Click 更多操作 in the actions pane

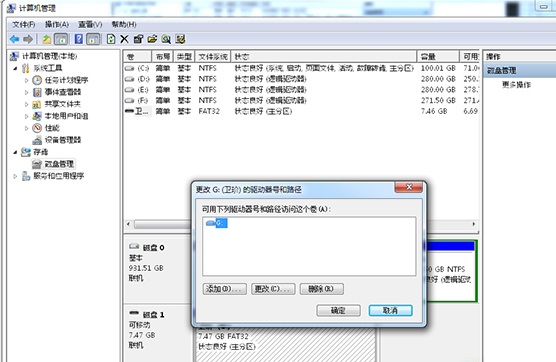click(516, 85)
